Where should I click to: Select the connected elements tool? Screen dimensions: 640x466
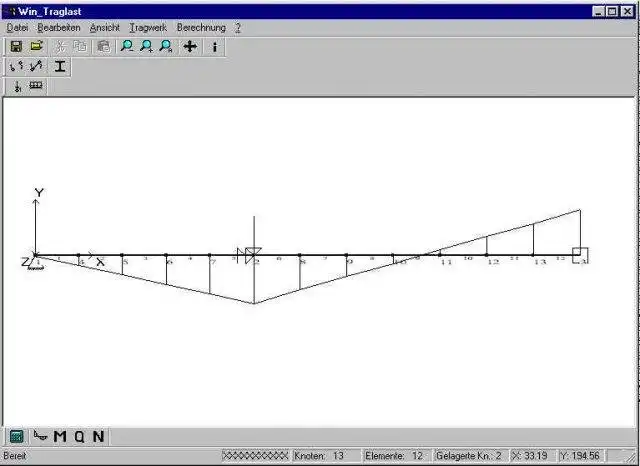point(36,66)
